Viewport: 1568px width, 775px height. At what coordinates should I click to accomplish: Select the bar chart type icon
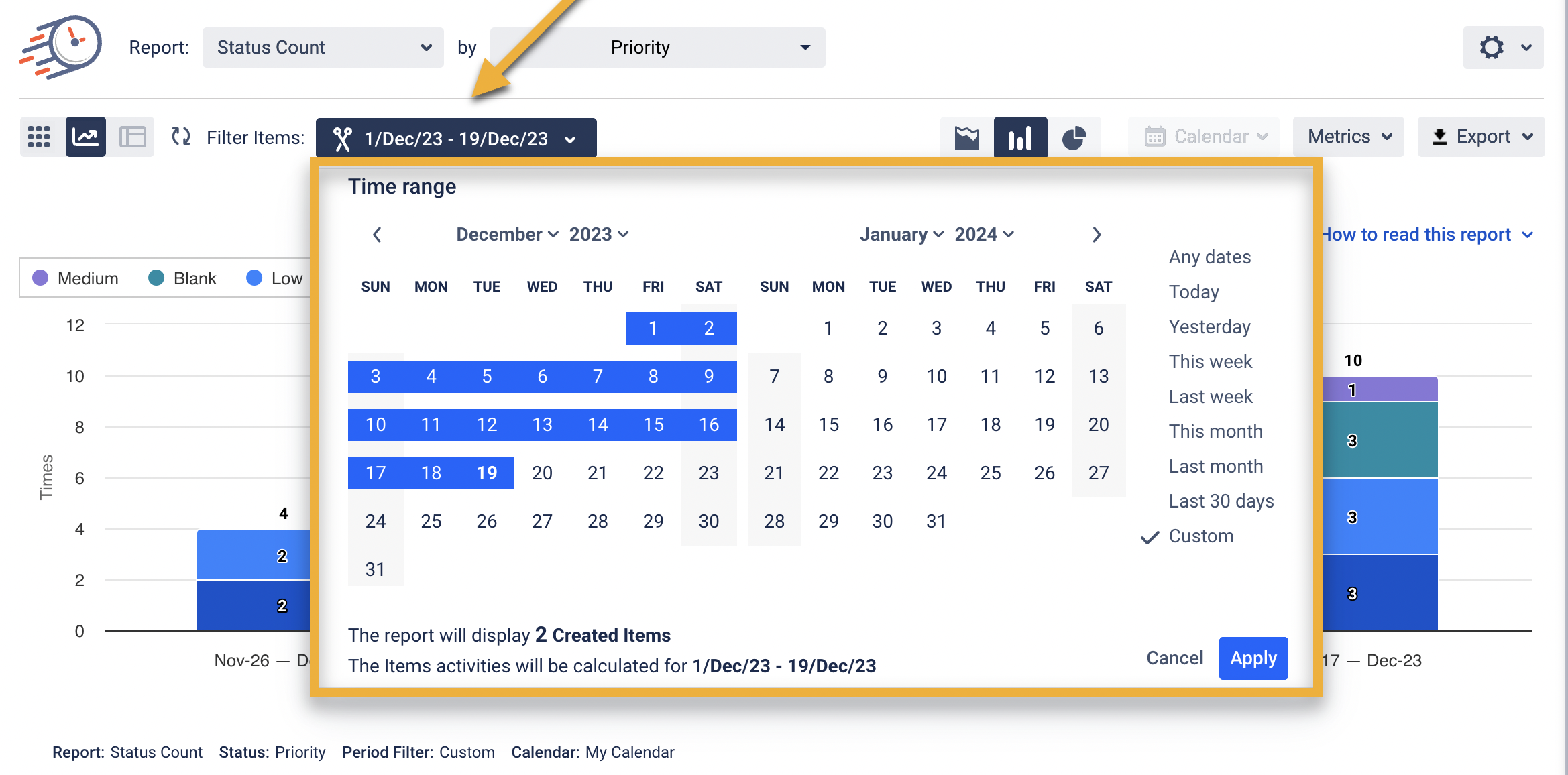[1020, 137]
